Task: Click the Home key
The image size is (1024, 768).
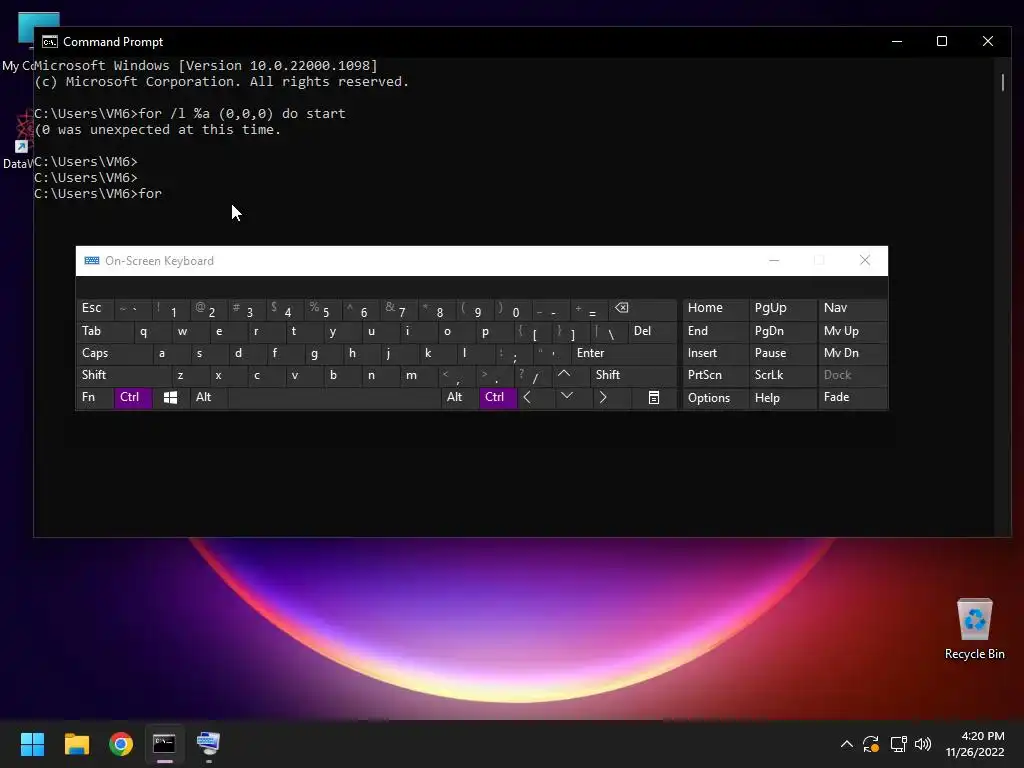Action: (x=715, y=308)
